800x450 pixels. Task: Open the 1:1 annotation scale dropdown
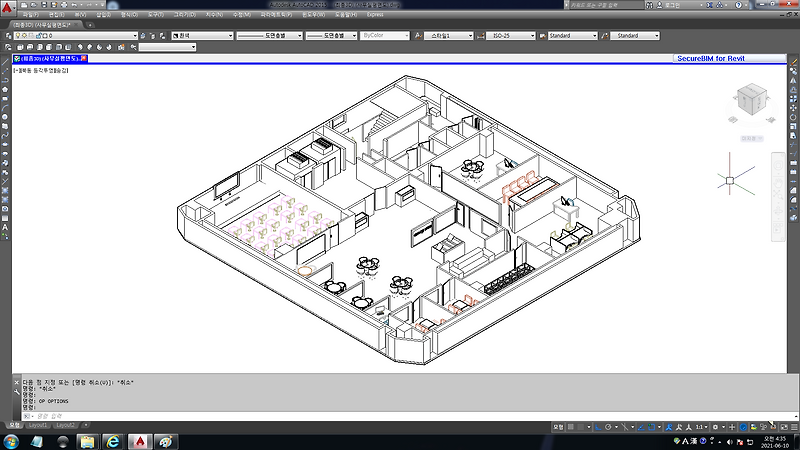pyautogui.click(x=702, y=427)
